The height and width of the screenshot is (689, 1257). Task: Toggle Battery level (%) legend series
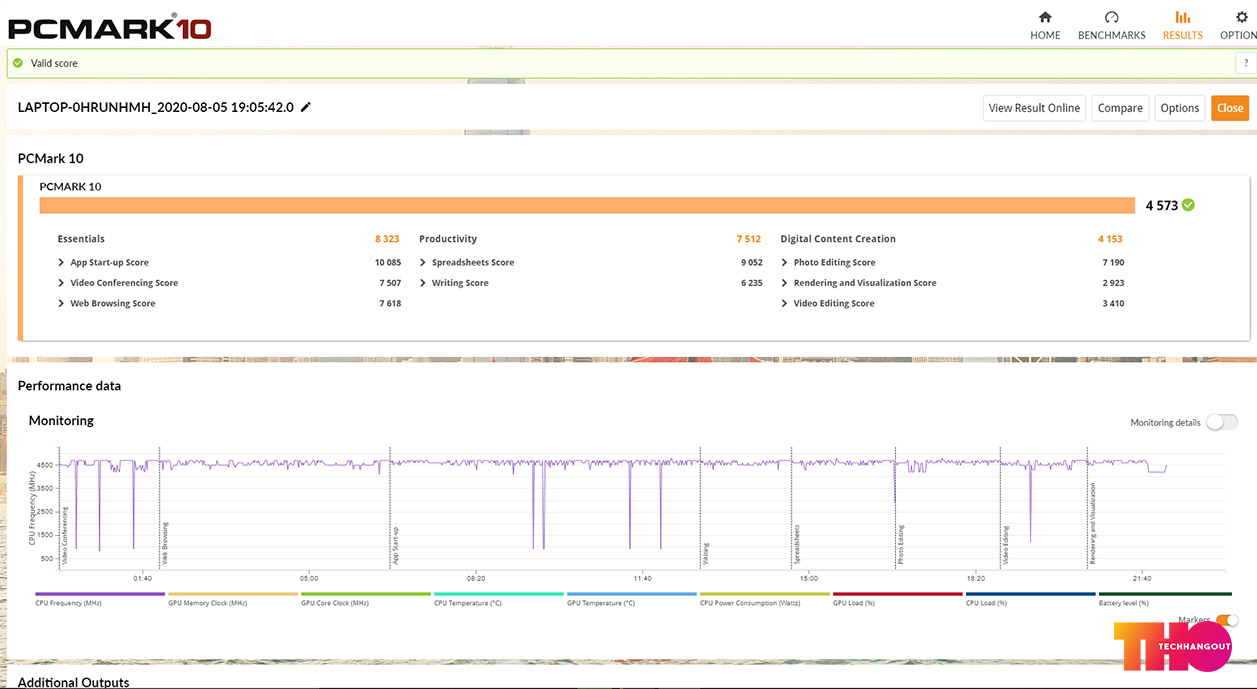[1164, 598]
